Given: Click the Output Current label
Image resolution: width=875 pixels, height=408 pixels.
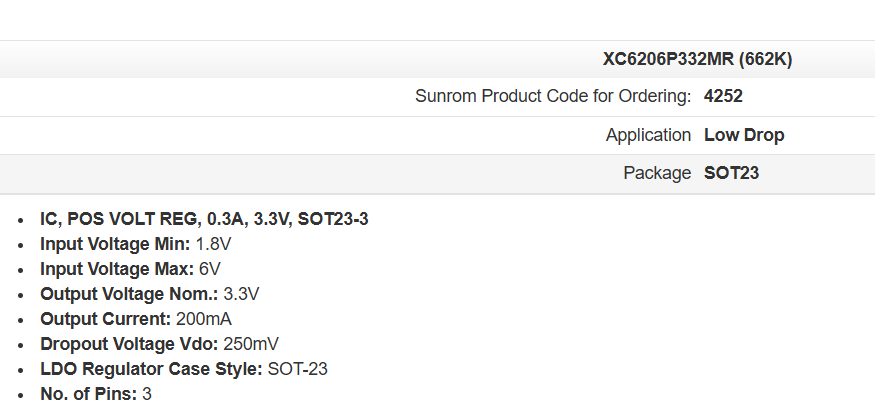Looking at the screenshot, I should tap(103, 319).
